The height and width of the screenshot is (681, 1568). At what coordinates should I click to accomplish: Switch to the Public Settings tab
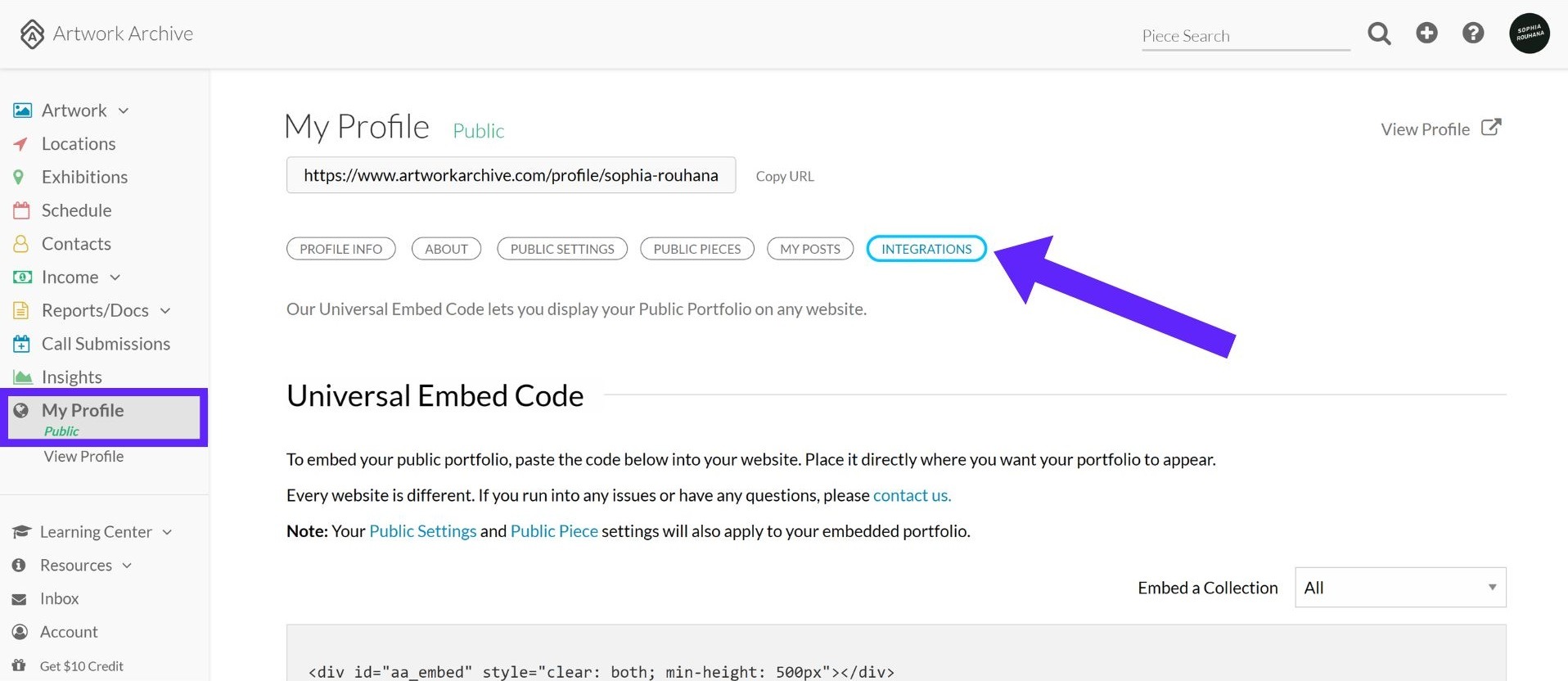(x=562, y=249)
